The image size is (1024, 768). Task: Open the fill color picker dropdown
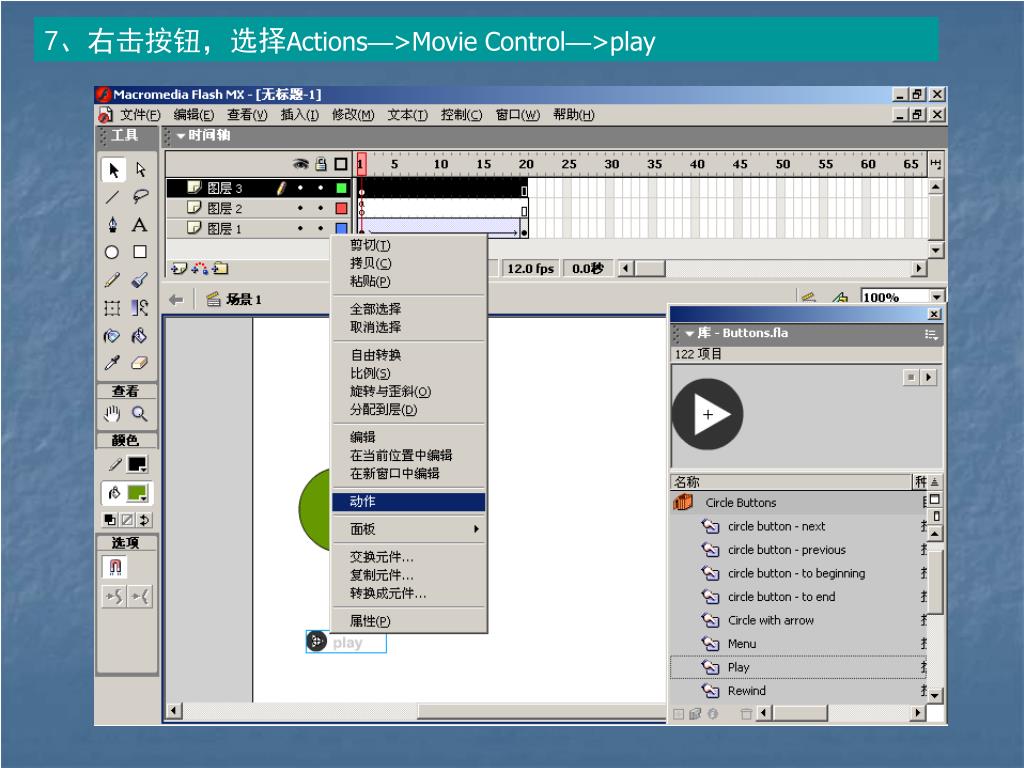point(138,493)
